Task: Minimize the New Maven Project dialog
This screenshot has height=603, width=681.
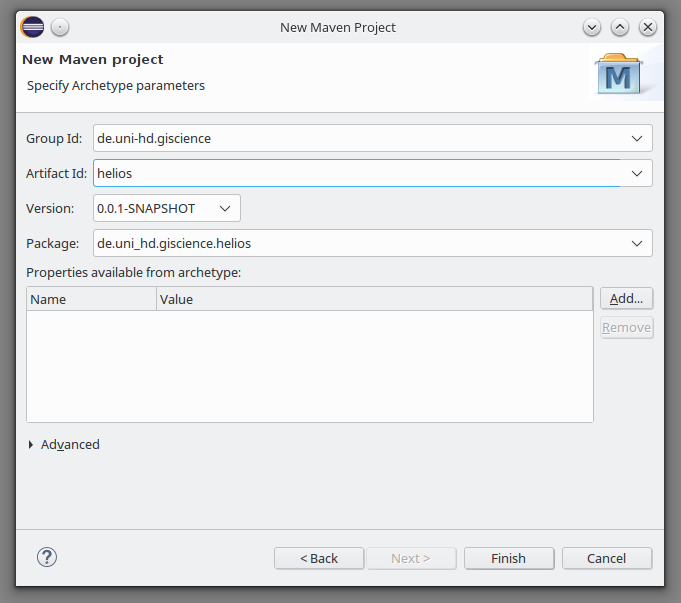Action: click(x=592, y=27)
